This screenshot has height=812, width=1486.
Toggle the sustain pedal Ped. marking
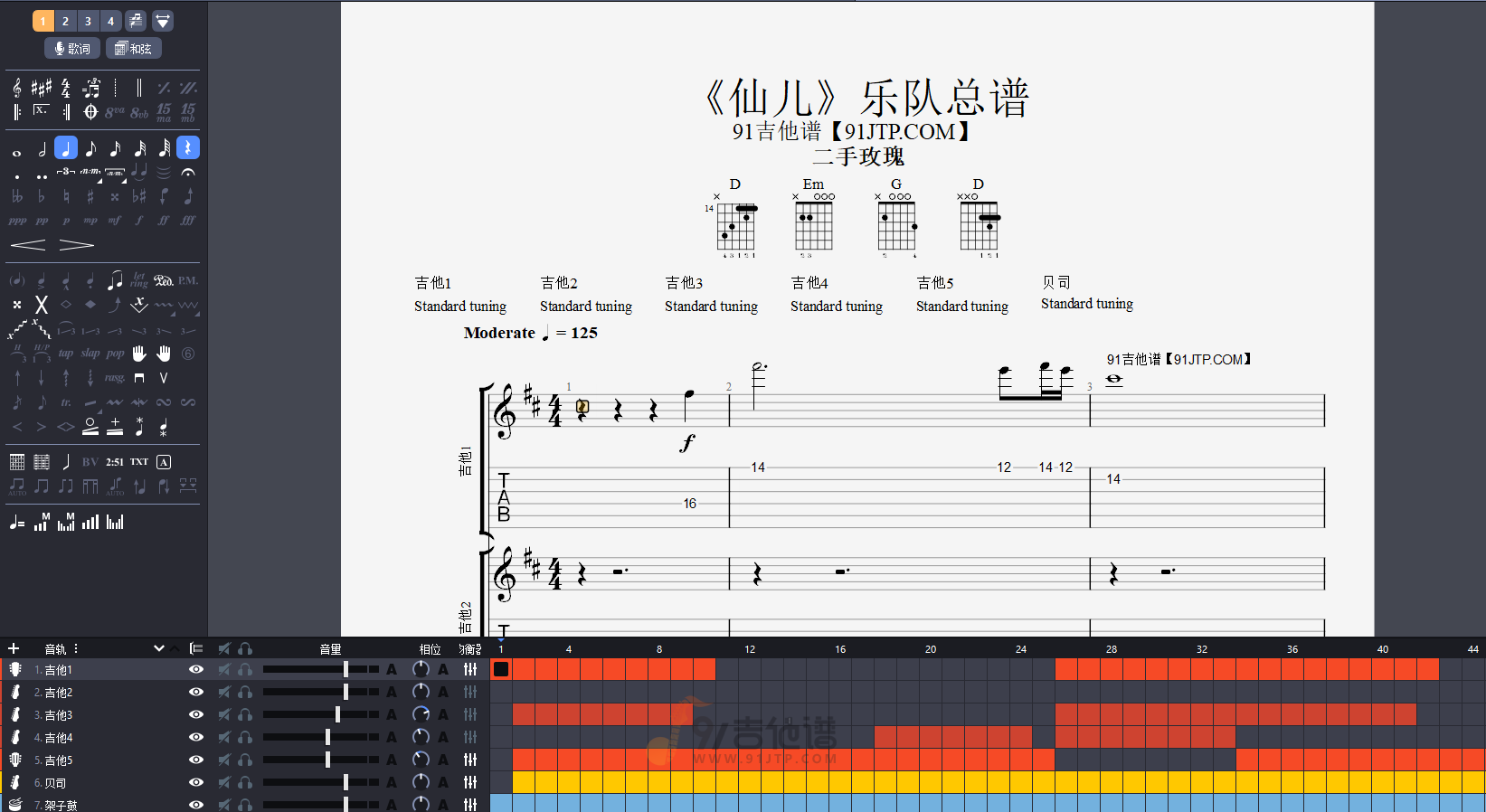(164, 280)
